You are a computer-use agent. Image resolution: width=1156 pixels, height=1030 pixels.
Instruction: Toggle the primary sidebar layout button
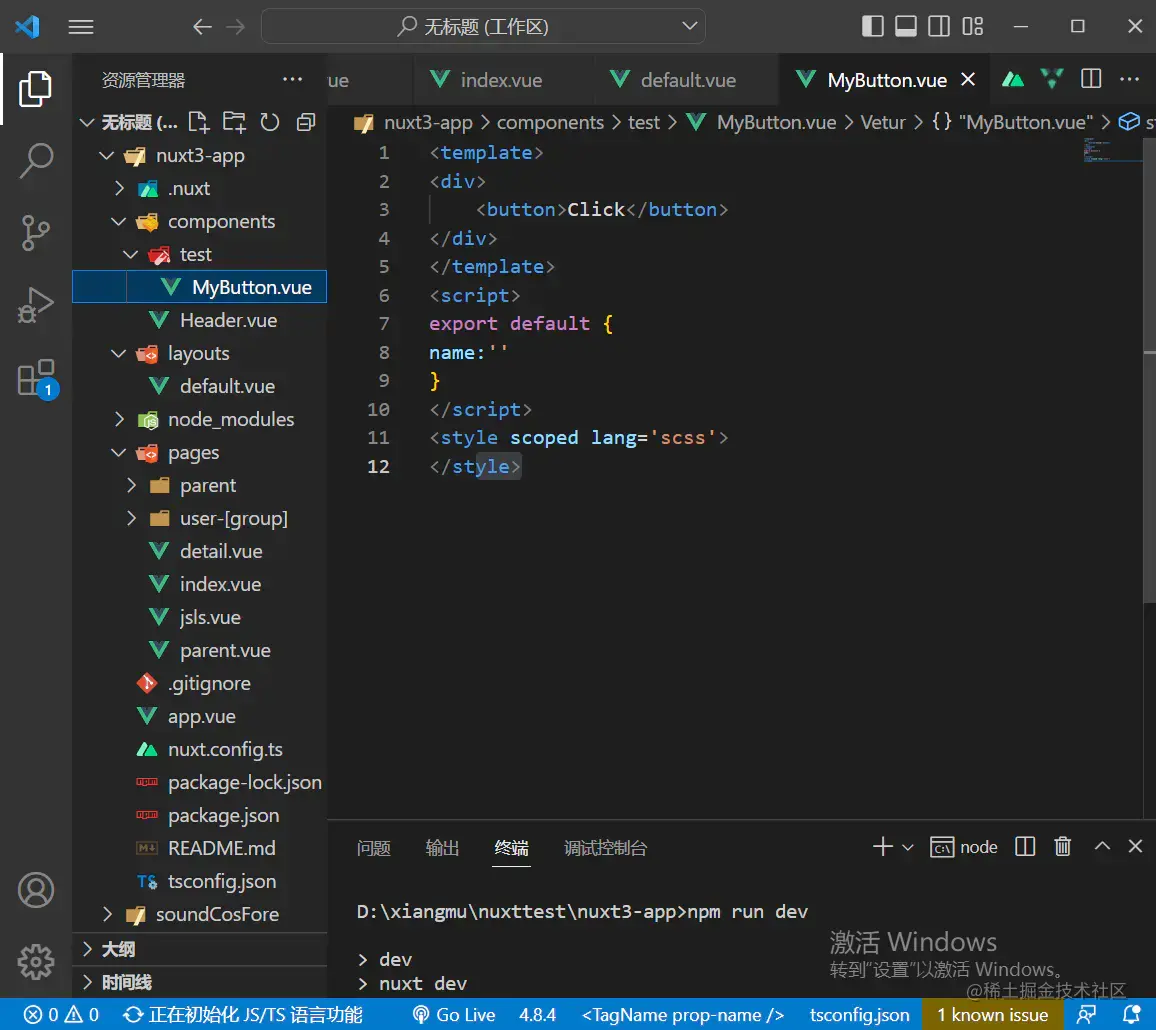[x=872, y=27]
